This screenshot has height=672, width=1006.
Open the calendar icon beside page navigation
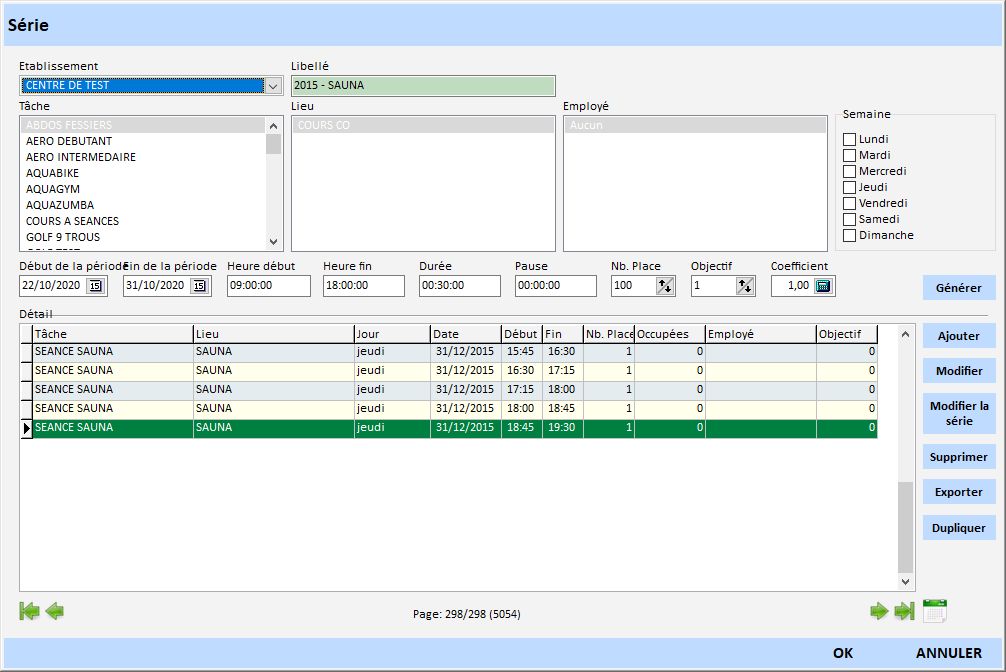(935, 610)
